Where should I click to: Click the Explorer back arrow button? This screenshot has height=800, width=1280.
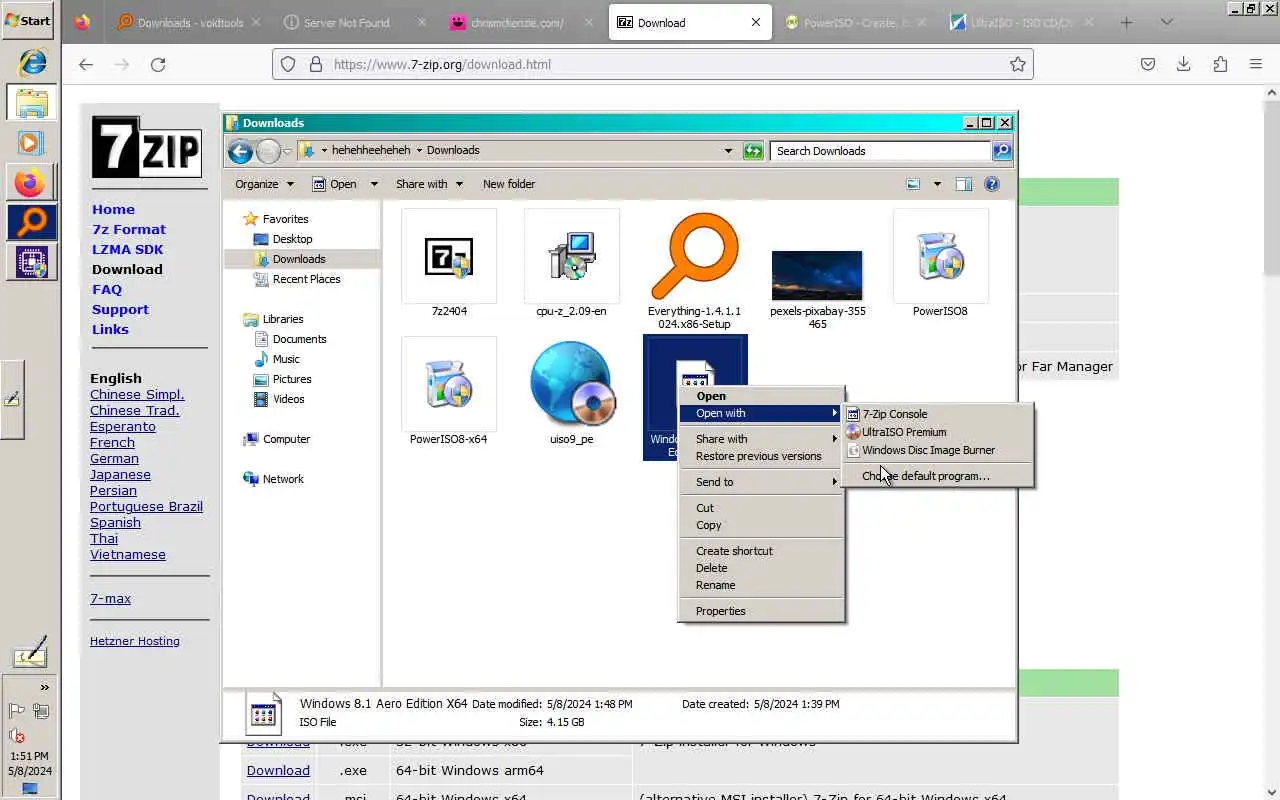pyautogui.click(x=240, y=151)
